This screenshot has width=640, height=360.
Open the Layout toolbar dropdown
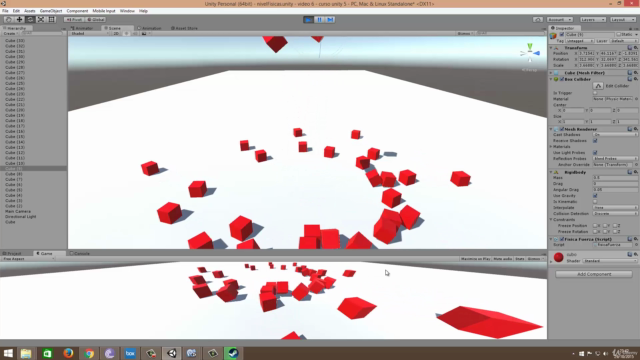623,20
